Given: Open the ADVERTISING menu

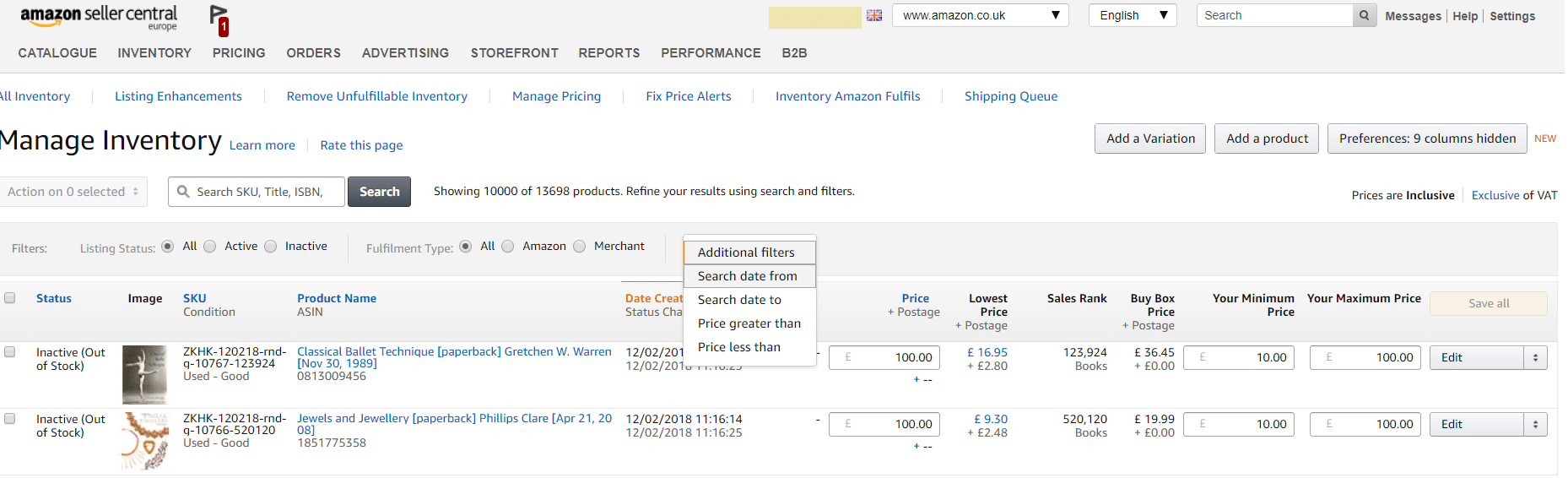Looking at the screenshot, I should [x=405, y=52].
